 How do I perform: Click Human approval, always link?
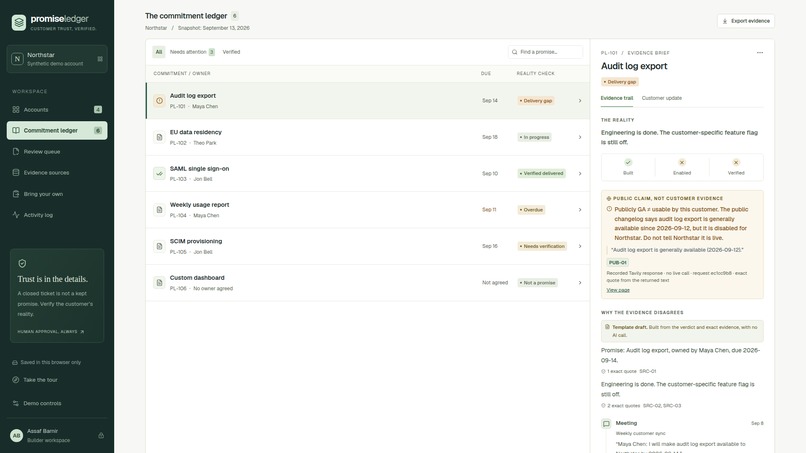(x=51, y=332)
